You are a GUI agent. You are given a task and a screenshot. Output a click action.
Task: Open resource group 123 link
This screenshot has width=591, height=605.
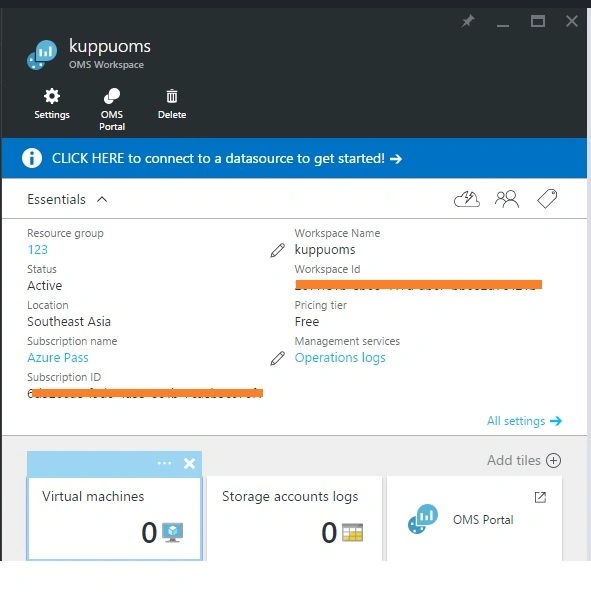click(37, 250)
